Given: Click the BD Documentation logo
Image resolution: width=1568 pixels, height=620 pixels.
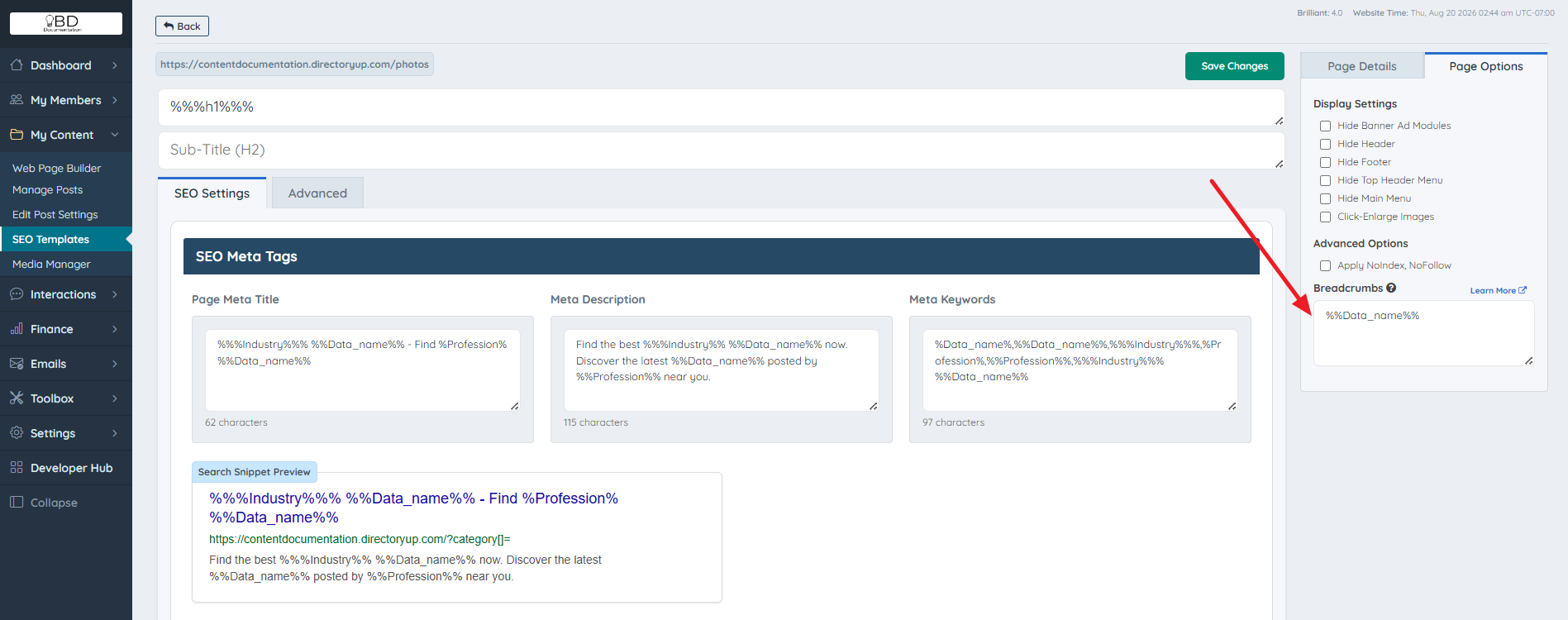Looking at the screenshot, I should (x=66, y=23).
